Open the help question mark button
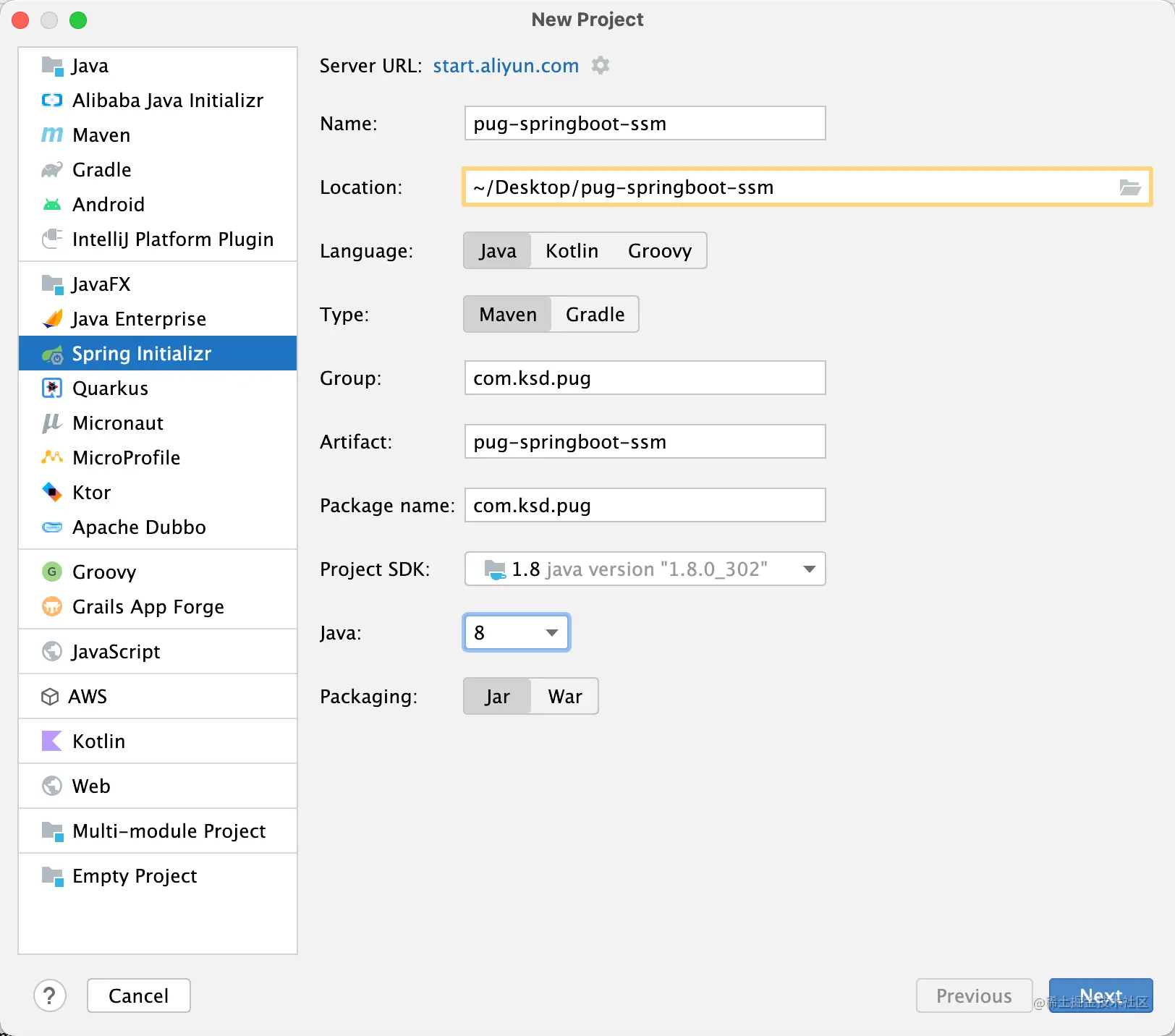The width and height of the screenshot is (1175, 1036). [49, 996]
